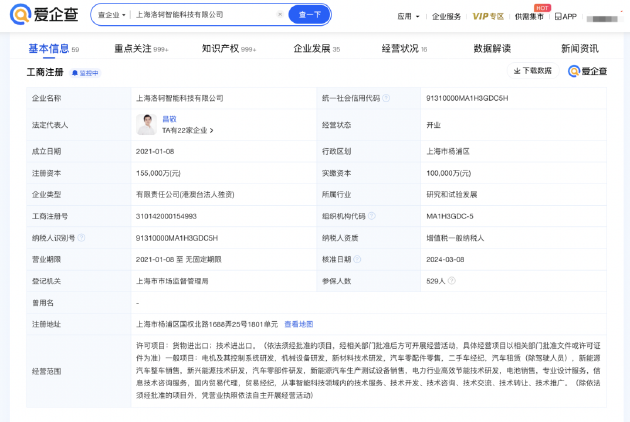Screen dimensions: 630x422
Task: Open the 企业服务 menu item
Action: point(446,16)
